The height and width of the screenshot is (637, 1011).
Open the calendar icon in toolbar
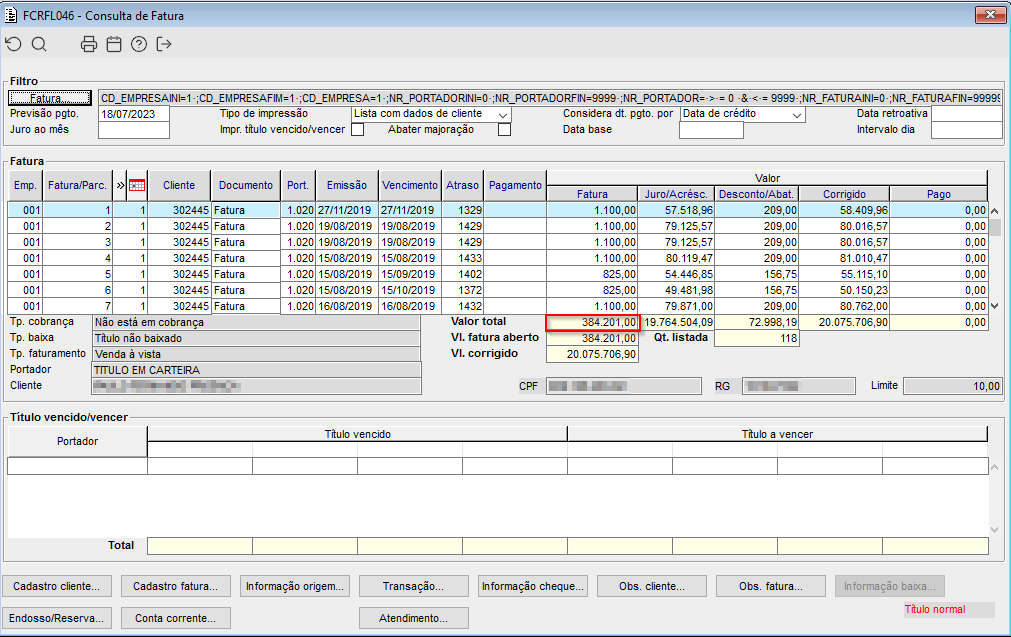coord(114,44)
